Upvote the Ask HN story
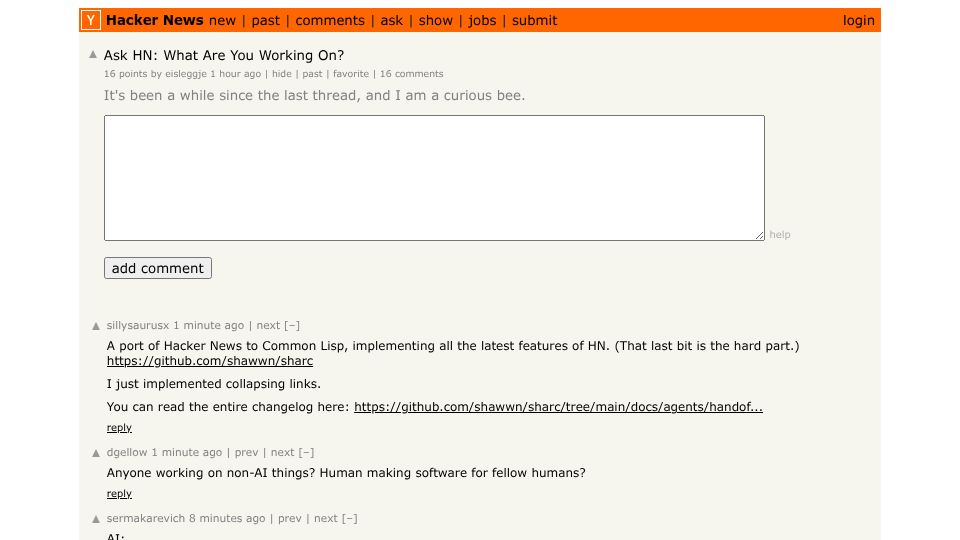 point(93,54)
